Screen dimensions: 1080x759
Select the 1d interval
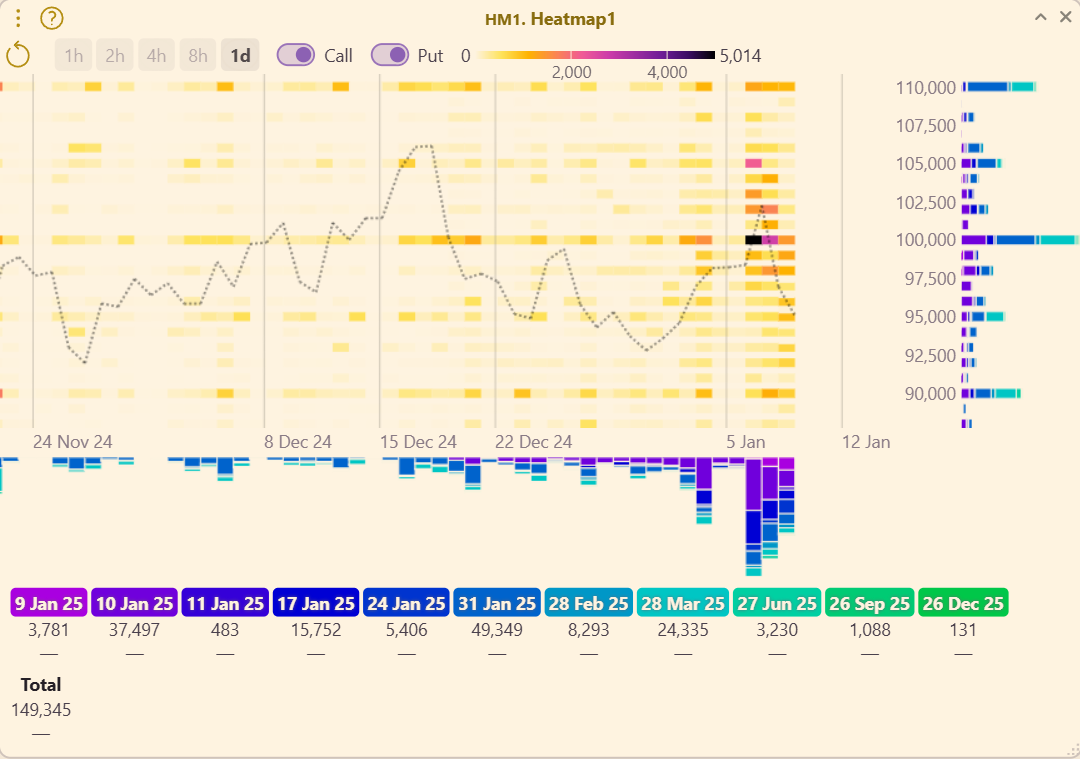point(240,55)
